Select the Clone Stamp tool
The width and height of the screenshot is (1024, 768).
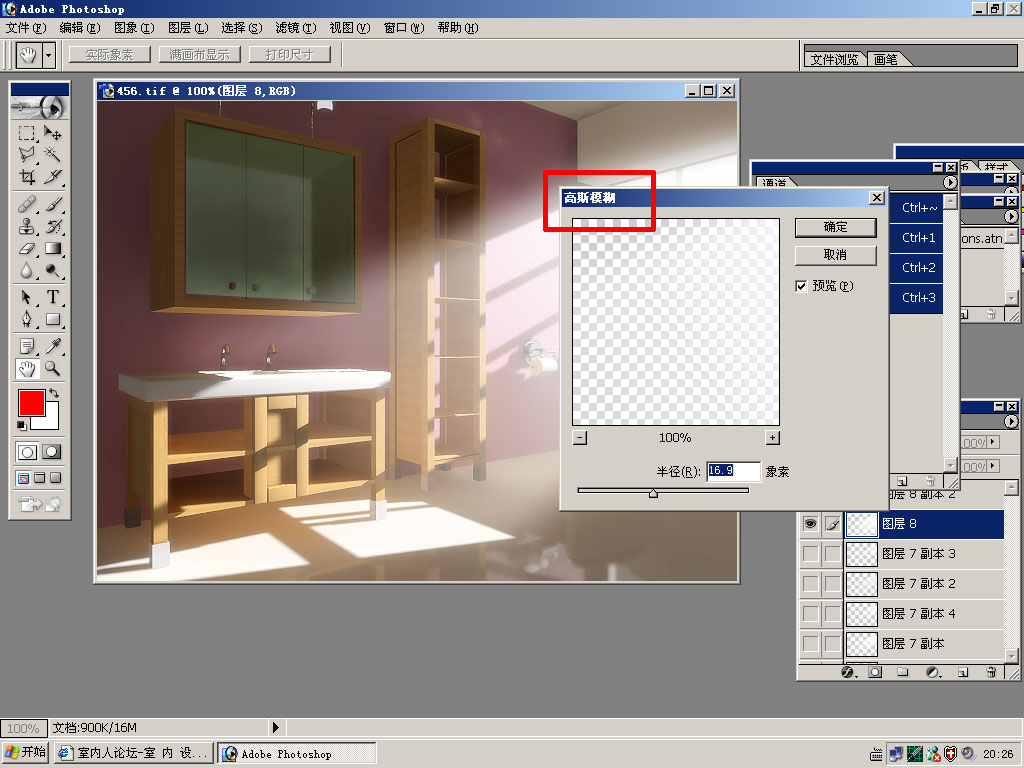tap(26, 227)
